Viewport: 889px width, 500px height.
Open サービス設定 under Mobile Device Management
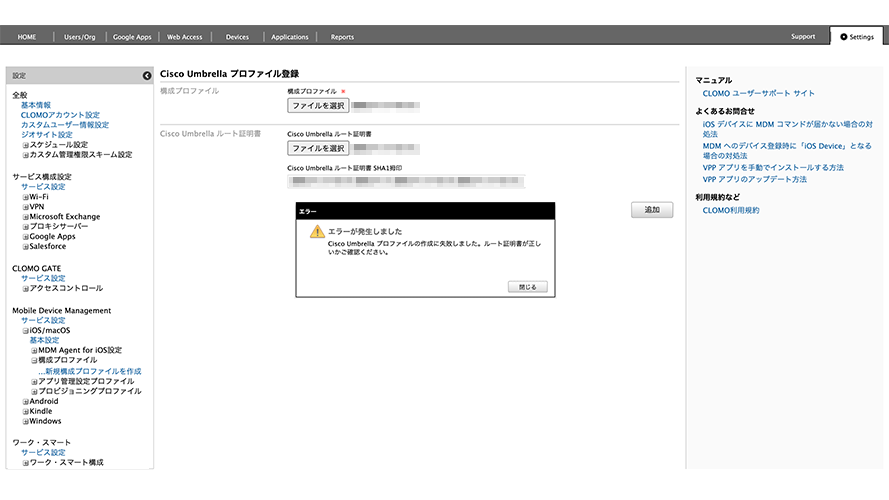coord(43,320)
